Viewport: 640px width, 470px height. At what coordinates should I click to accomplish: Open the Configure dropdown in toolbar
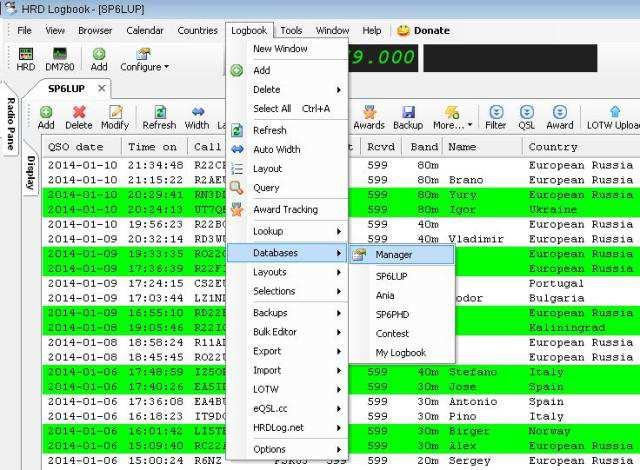pos(144,59)
